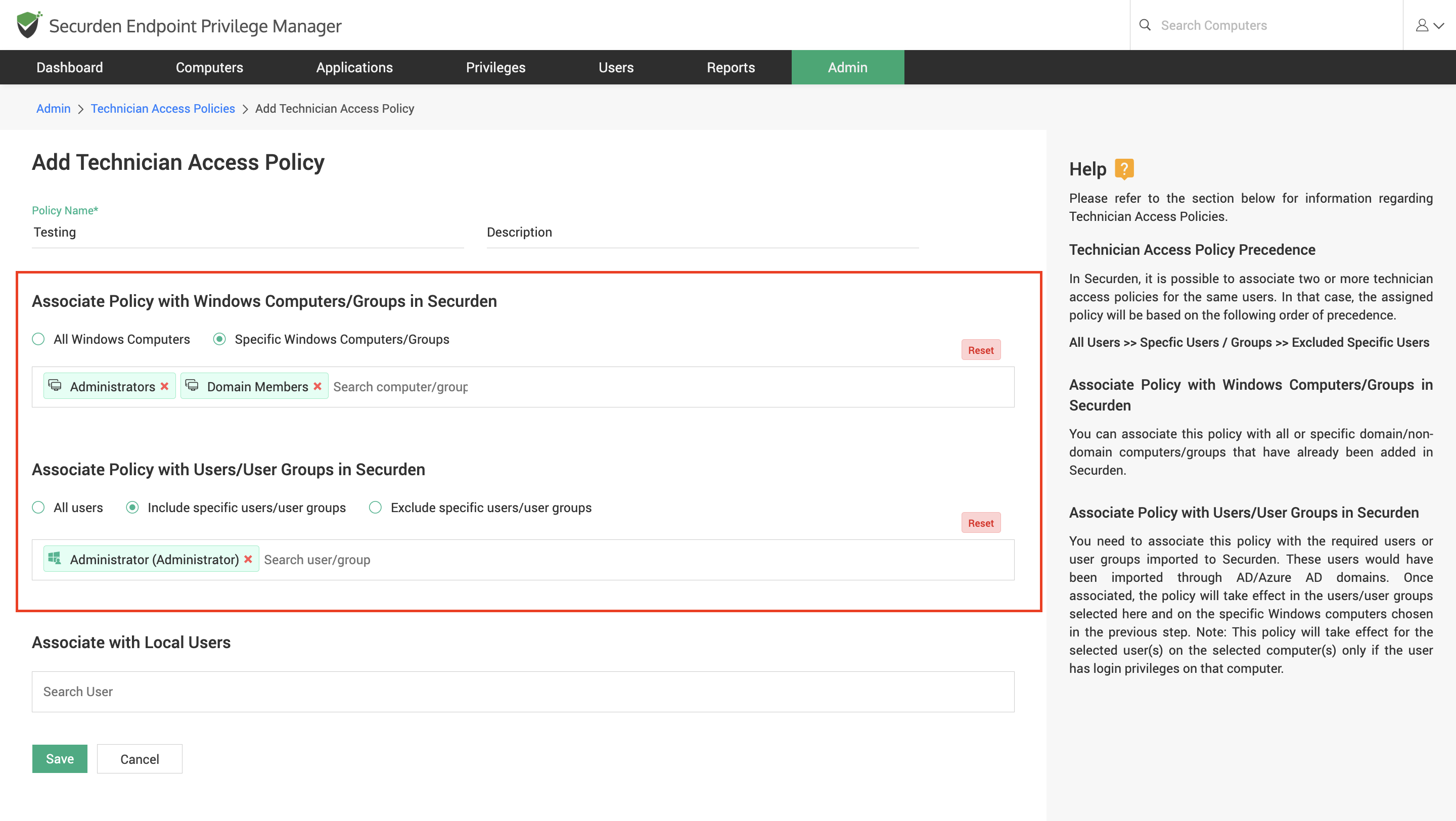Remove the Administrators group tag
The image size is (1456, 821).
point(164,386)
